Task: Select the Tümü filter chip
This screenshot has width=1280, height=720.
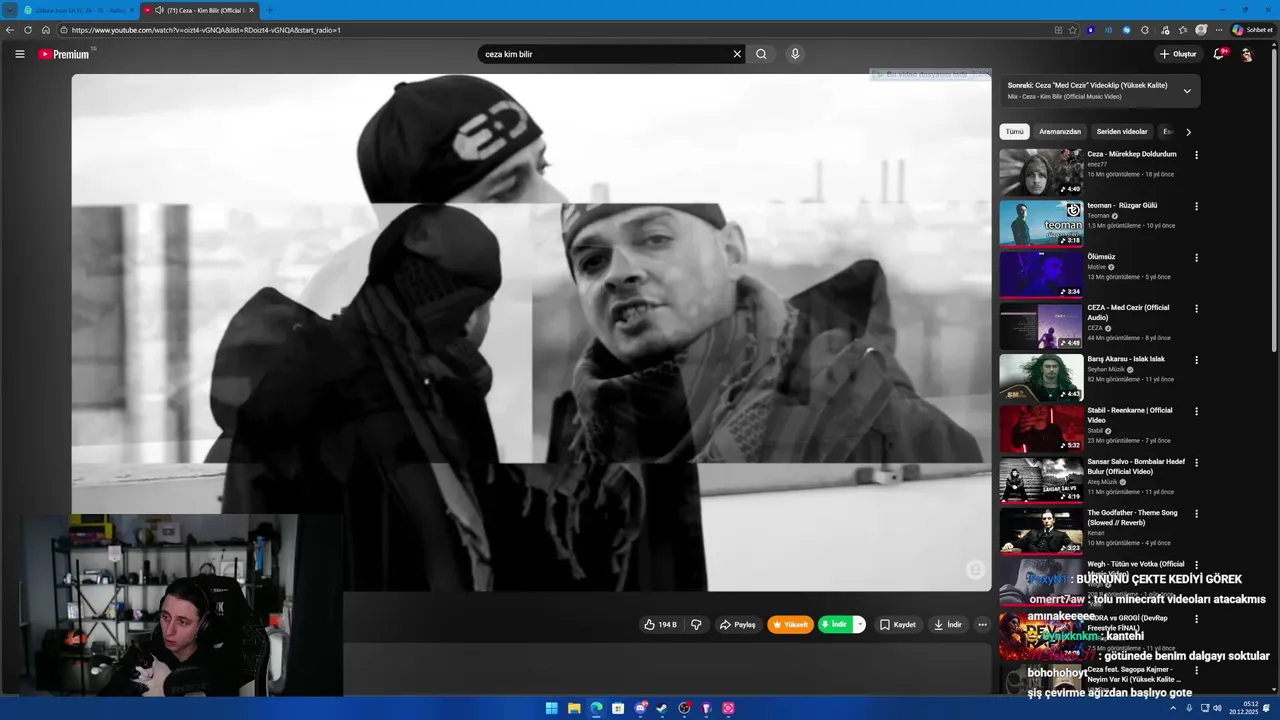Action: pos(1014,131)
